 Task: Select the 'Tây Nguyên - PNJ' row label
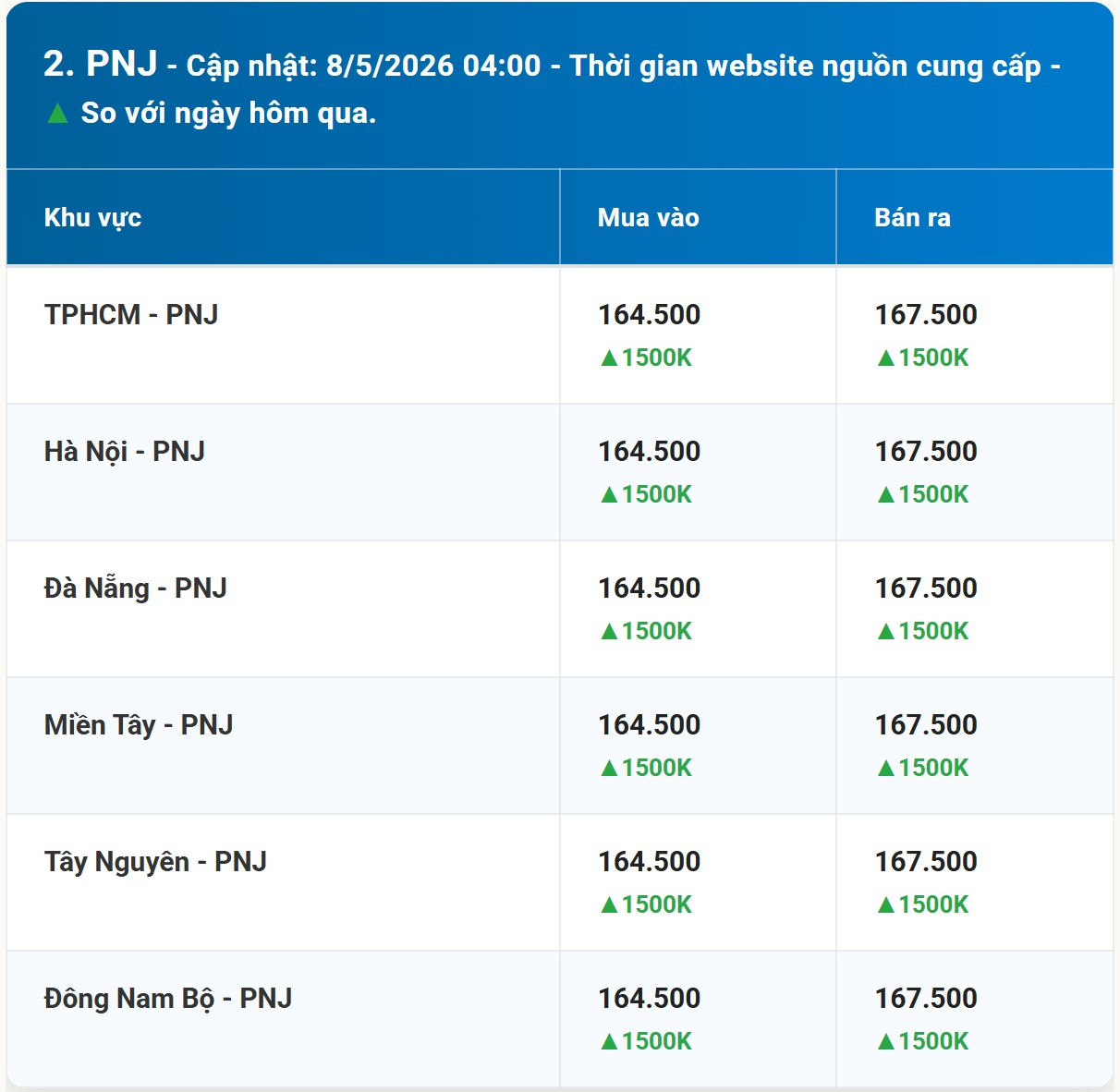pyautogui.click(x=155, y=862)
